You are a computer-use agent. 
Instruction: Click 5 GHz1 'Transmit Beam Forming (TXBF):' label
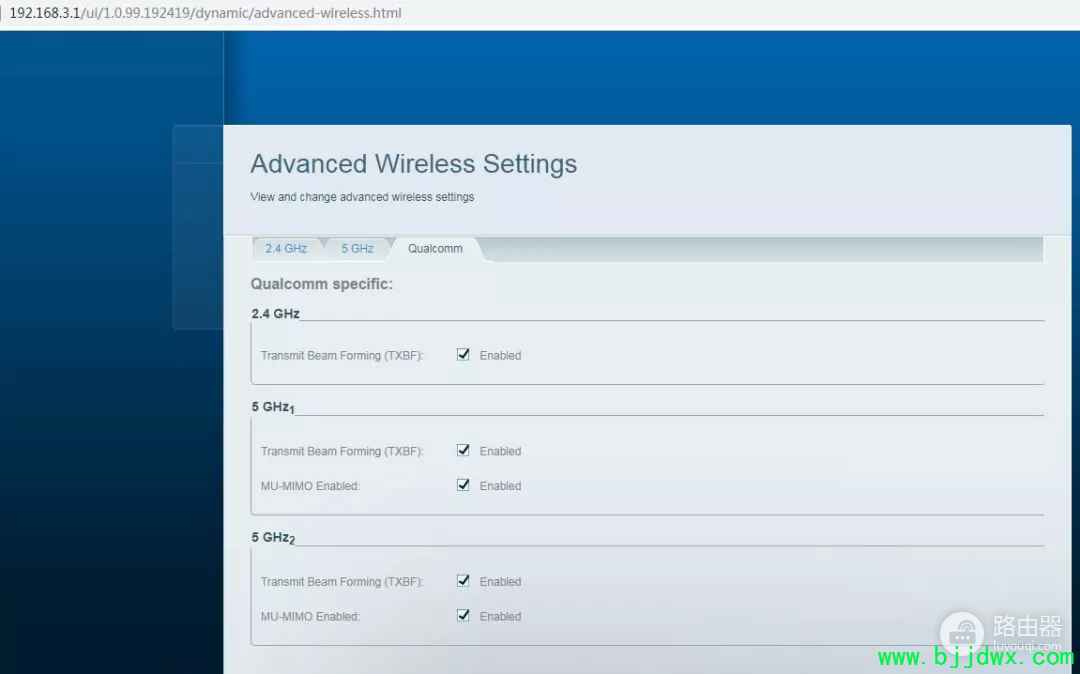coord(342,451)
